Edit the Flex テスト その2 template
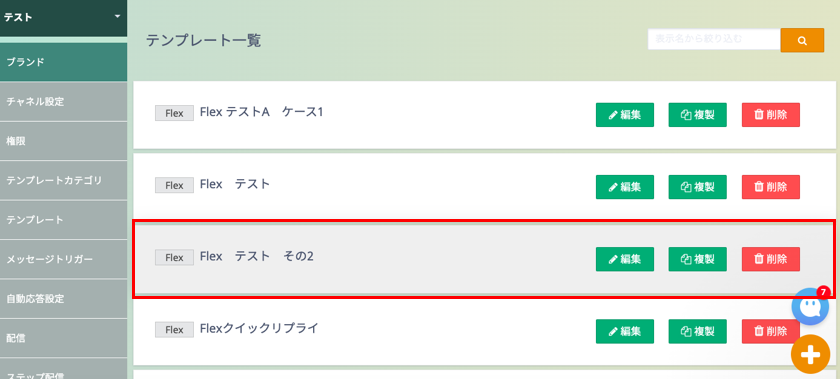Image resolution: width=840 pixels, height=379 pixels. point(625,259)
